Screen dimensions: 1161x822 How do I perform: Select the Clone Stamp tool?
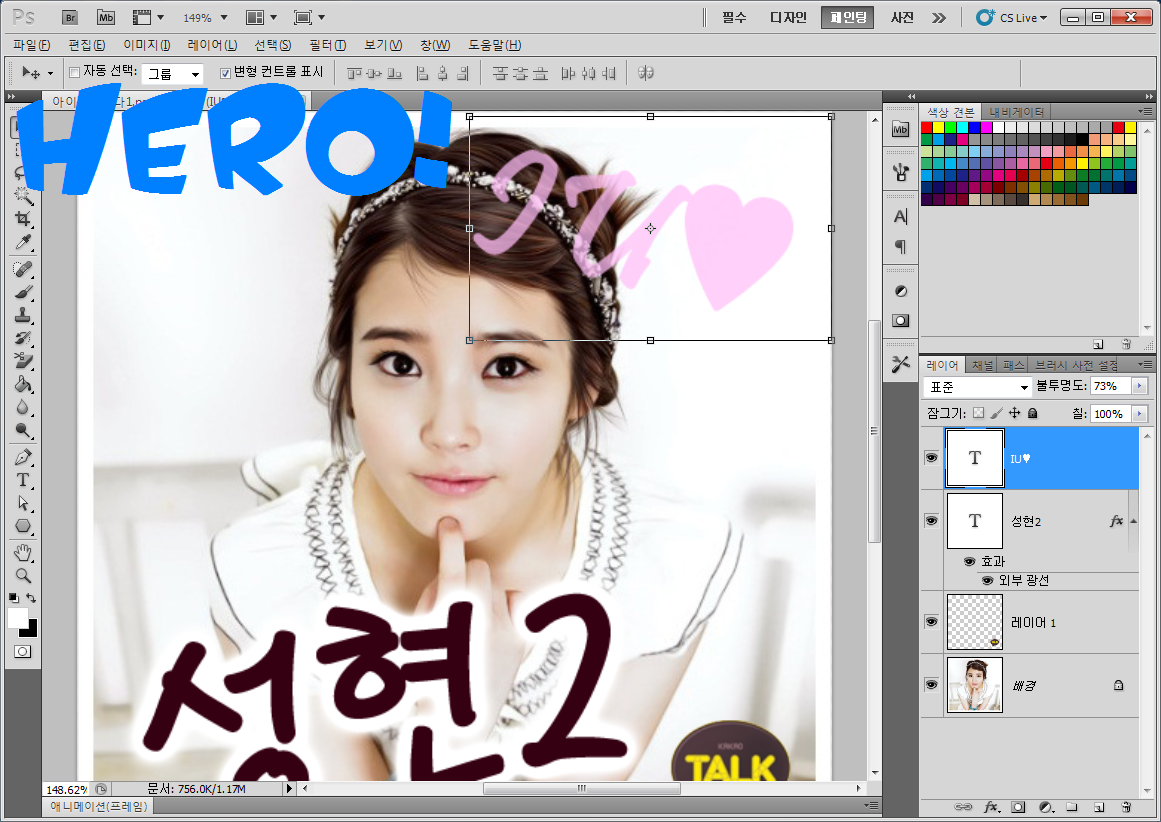(23, 315)
